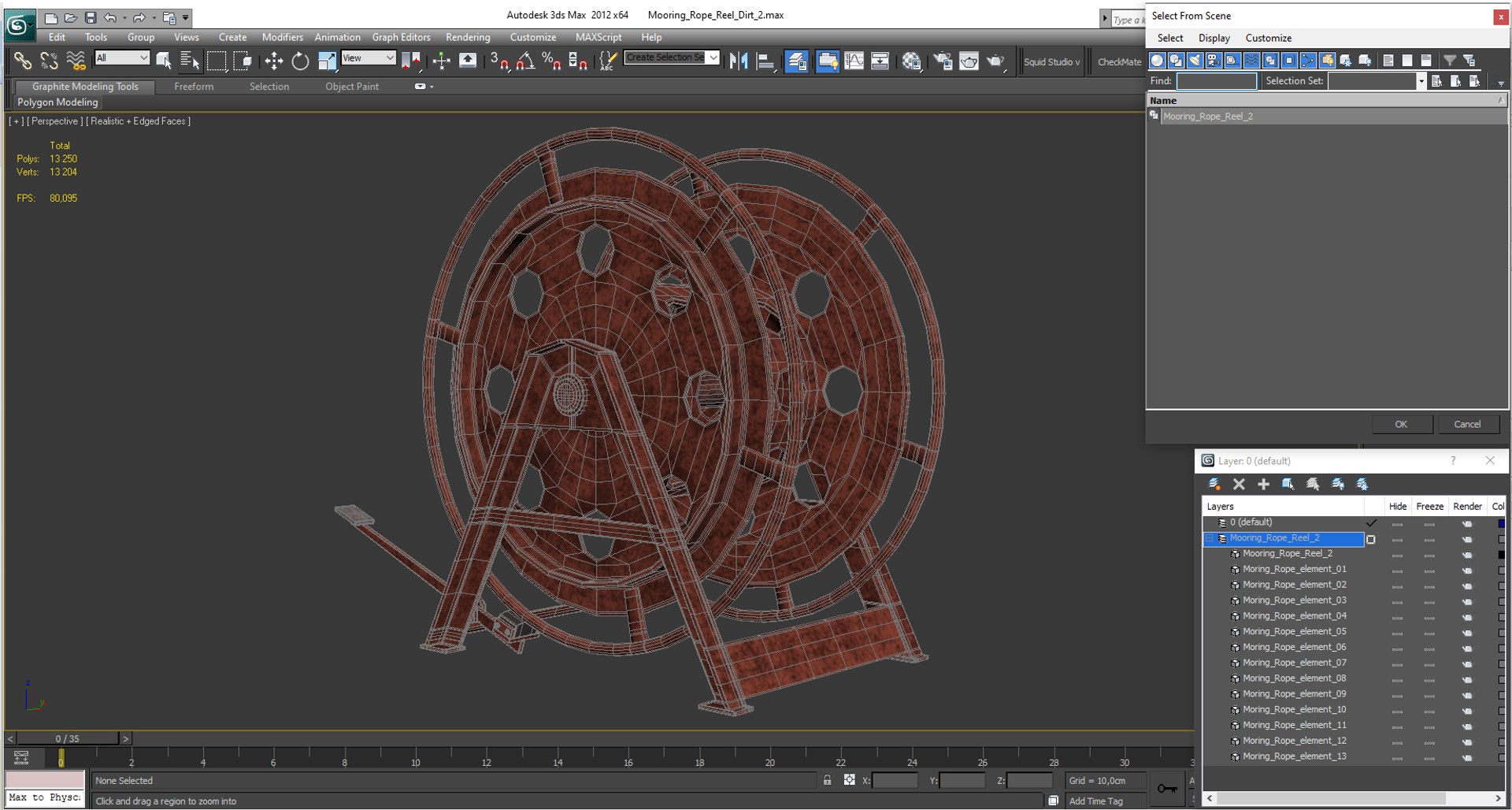Click OK in Select From Scene dialog

pyautogui.click(x=1401, y=424)
